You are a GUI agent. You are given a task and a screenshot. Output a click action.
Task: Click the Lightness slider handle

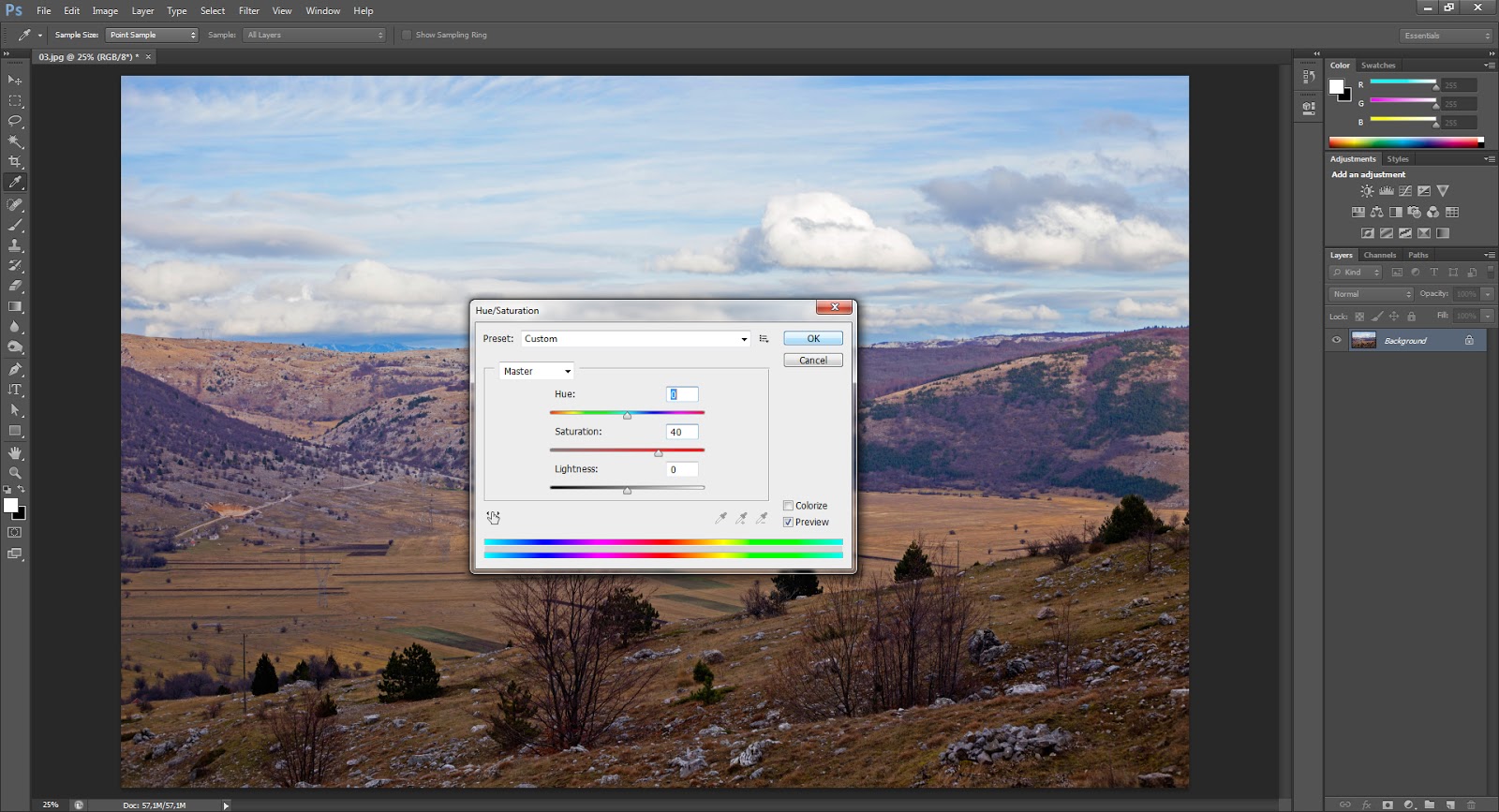point(627,491)
